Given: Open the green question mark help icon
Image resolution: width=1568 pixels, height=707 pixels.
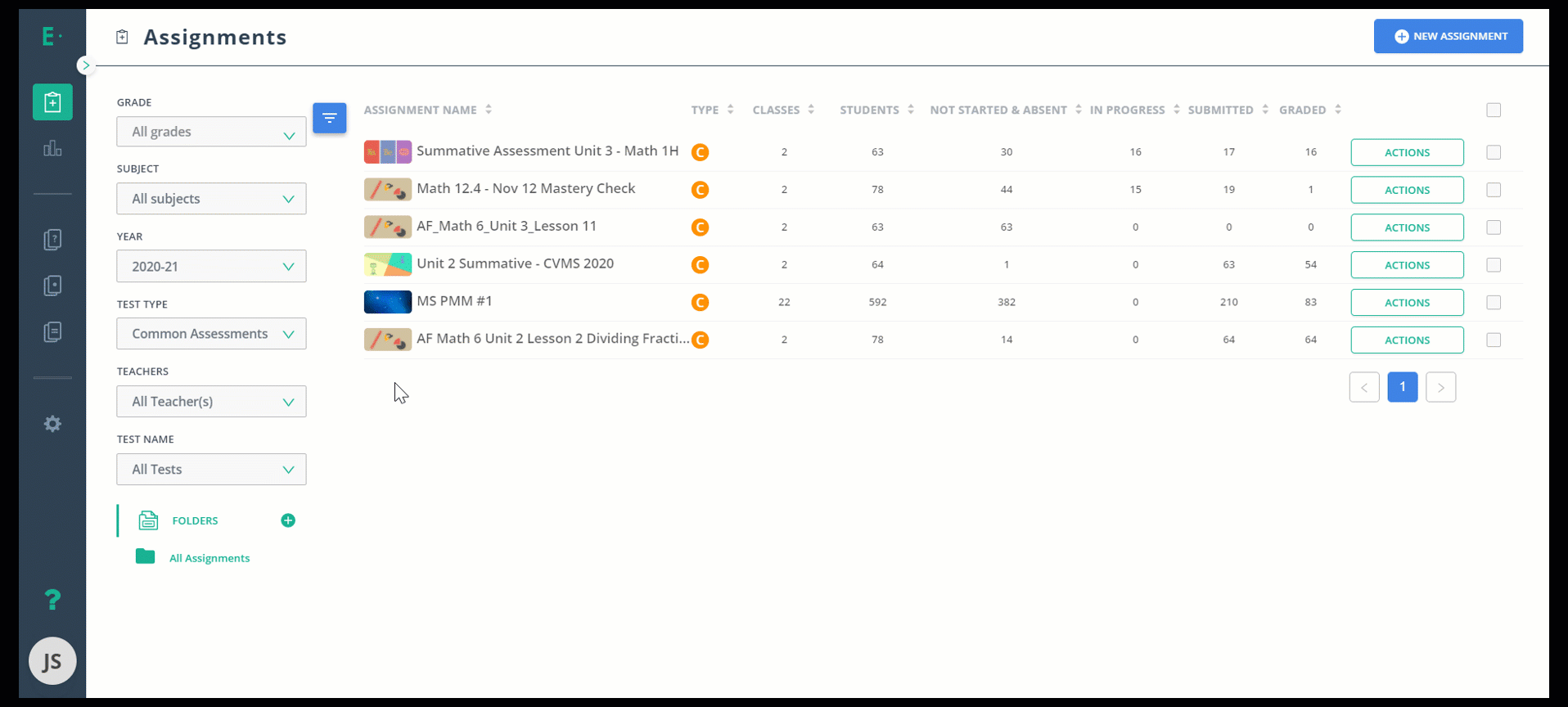Looking at the screenshot, I should 52,600.
